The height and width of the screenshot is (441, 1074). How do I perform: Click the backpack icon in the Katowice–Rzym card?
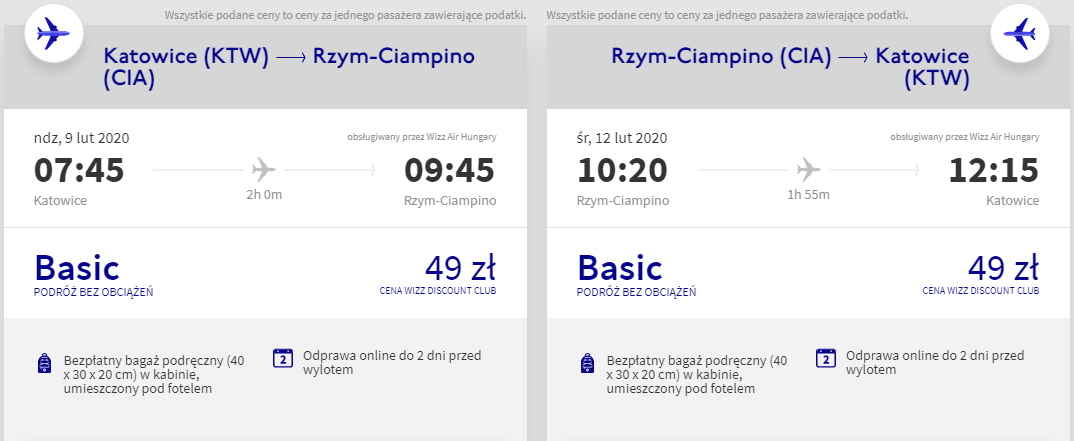click(x=44, y=363)
